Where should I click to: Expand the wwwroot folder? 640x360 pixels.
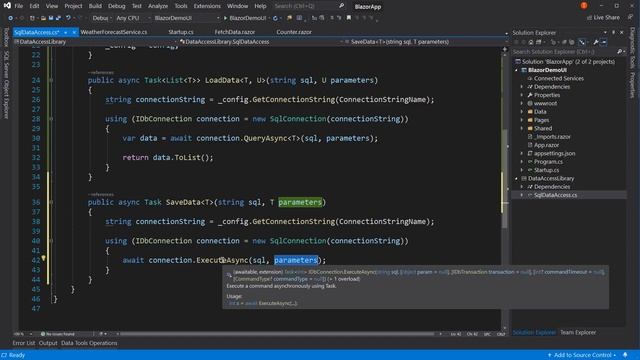522,103
